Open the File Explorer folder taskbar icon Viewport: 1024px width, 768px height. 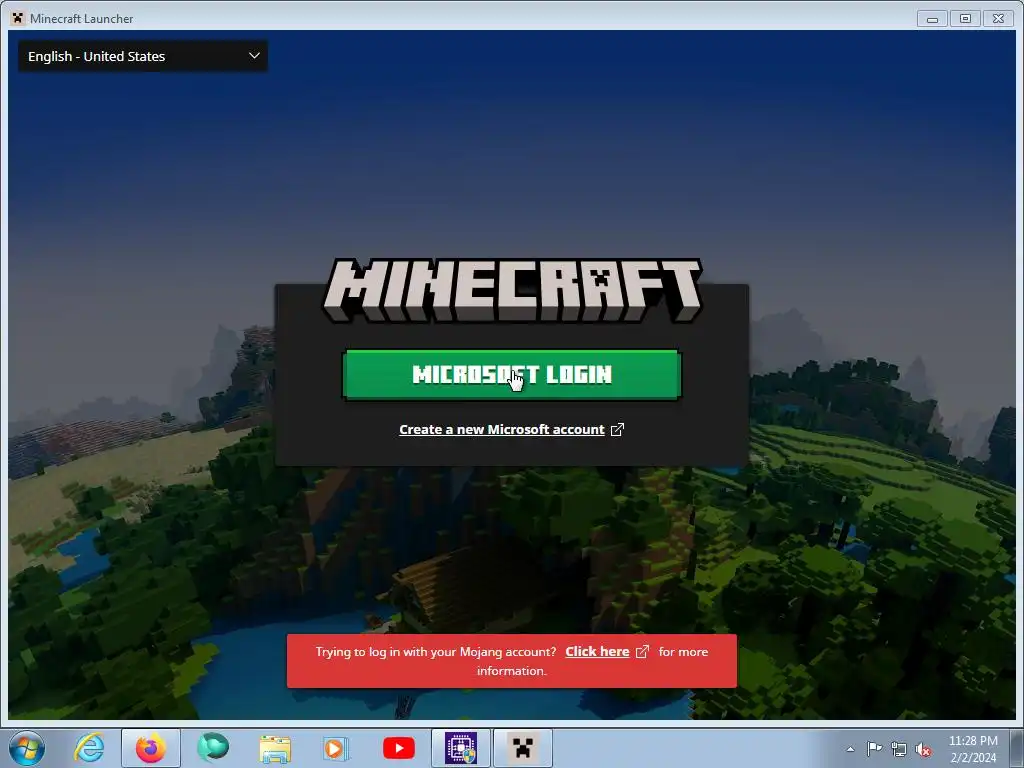275,749
